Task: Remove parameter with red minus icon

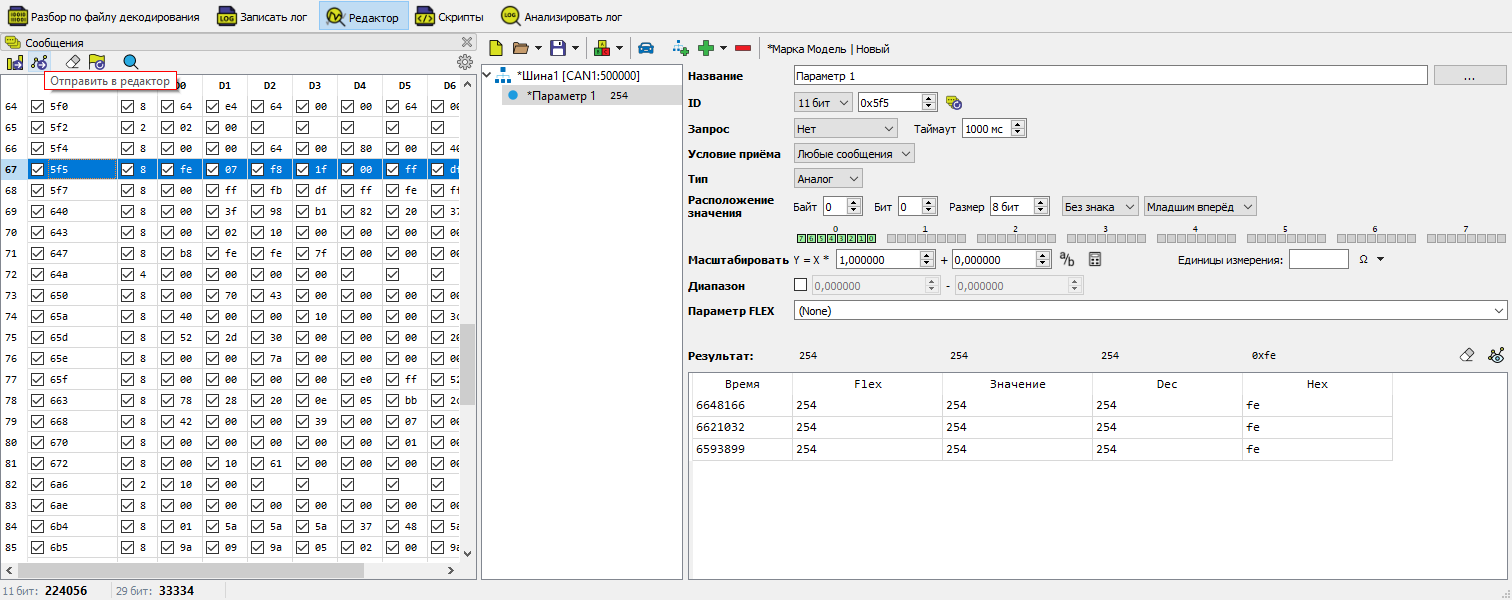Action: pos(743,48)
